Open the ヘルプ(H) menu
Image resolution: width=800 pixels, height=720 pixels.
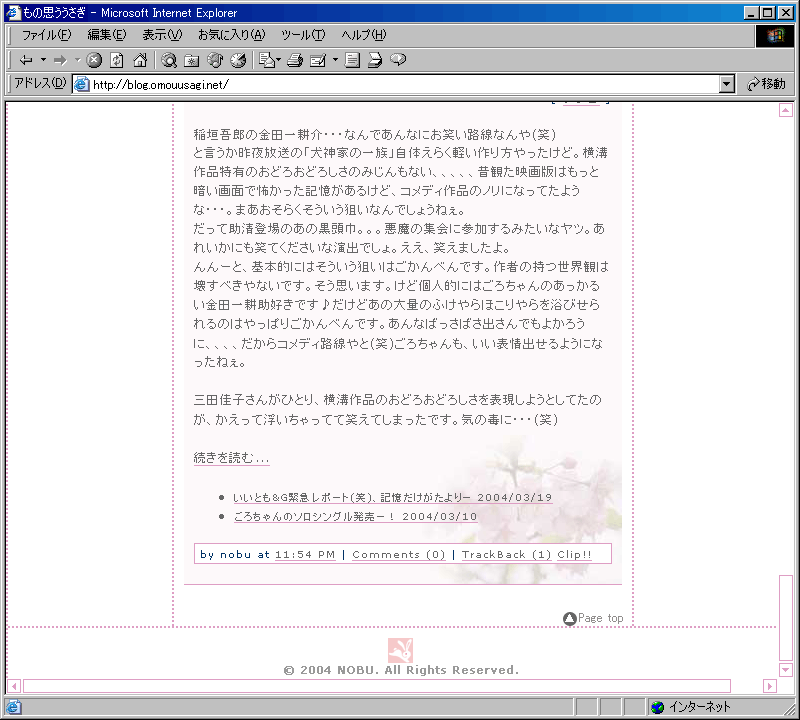(x=364, y=35)
